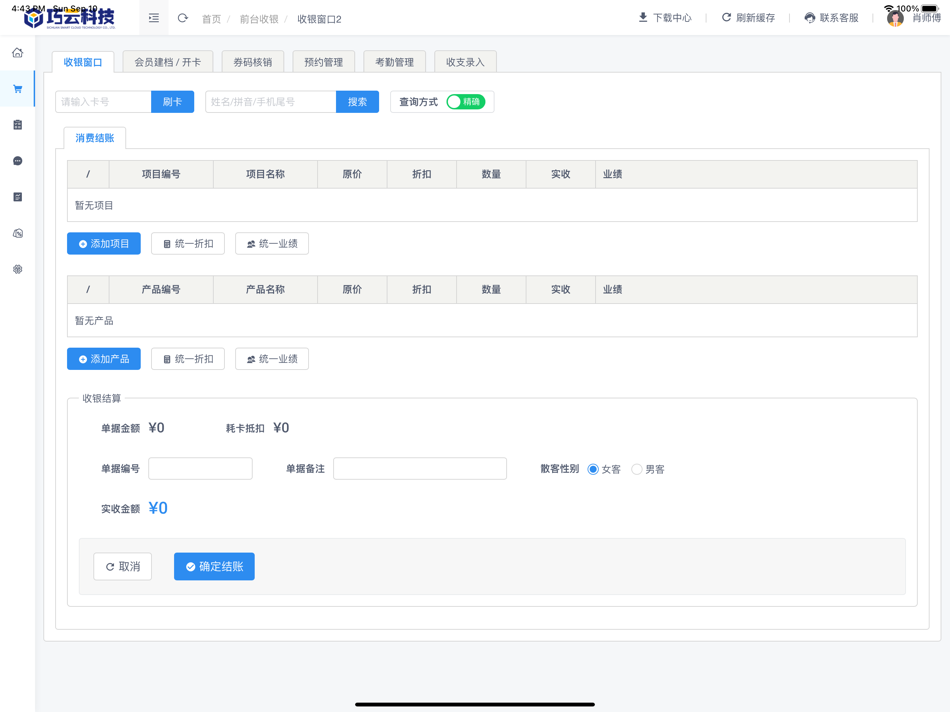This screenshot has height=712, width=950.
Task: Apply 统一业绩 for产品 list
Action: (x=271, y=358)
